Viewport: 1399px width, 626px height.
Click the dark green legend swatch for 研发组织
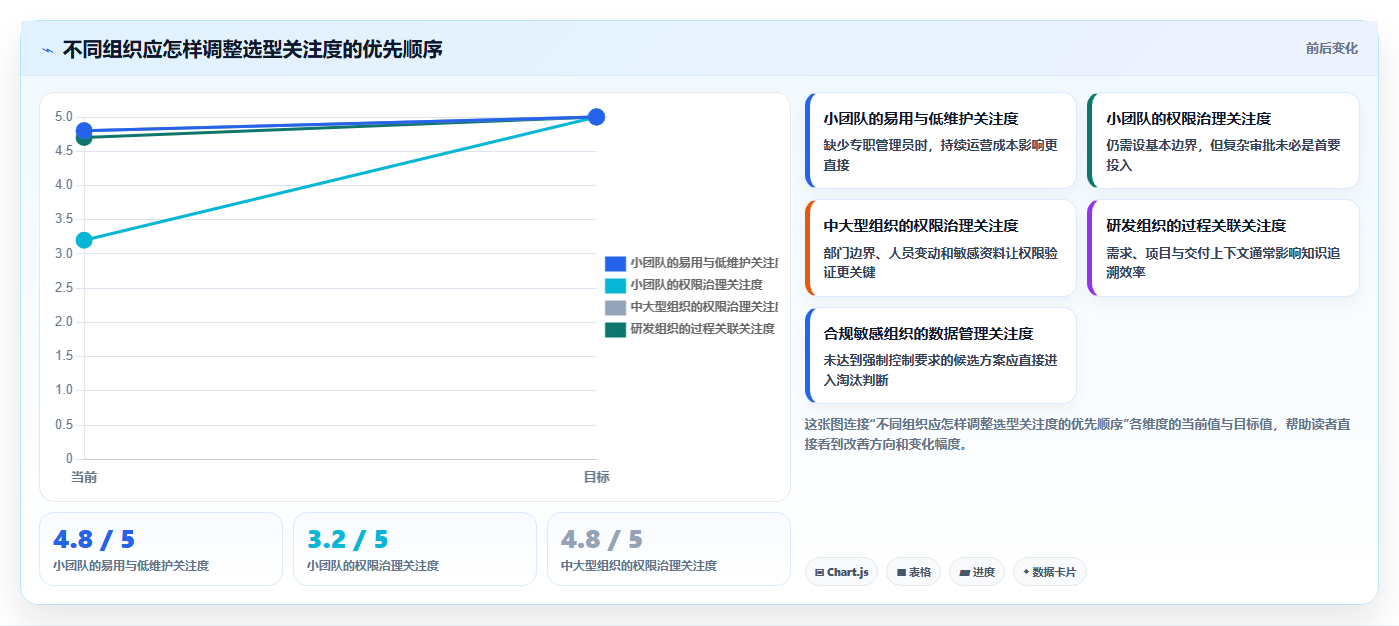[x=615, y=329]
